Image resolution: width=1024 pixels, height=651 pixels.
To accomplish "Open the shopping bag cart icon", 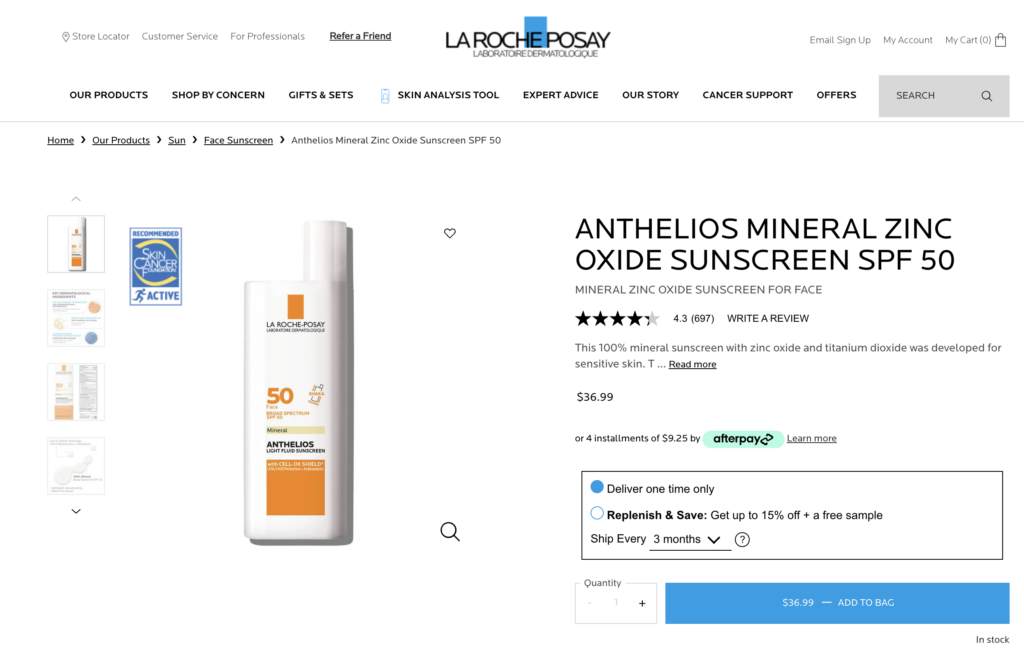I will pyautogui.click(x=1000, y=40).
